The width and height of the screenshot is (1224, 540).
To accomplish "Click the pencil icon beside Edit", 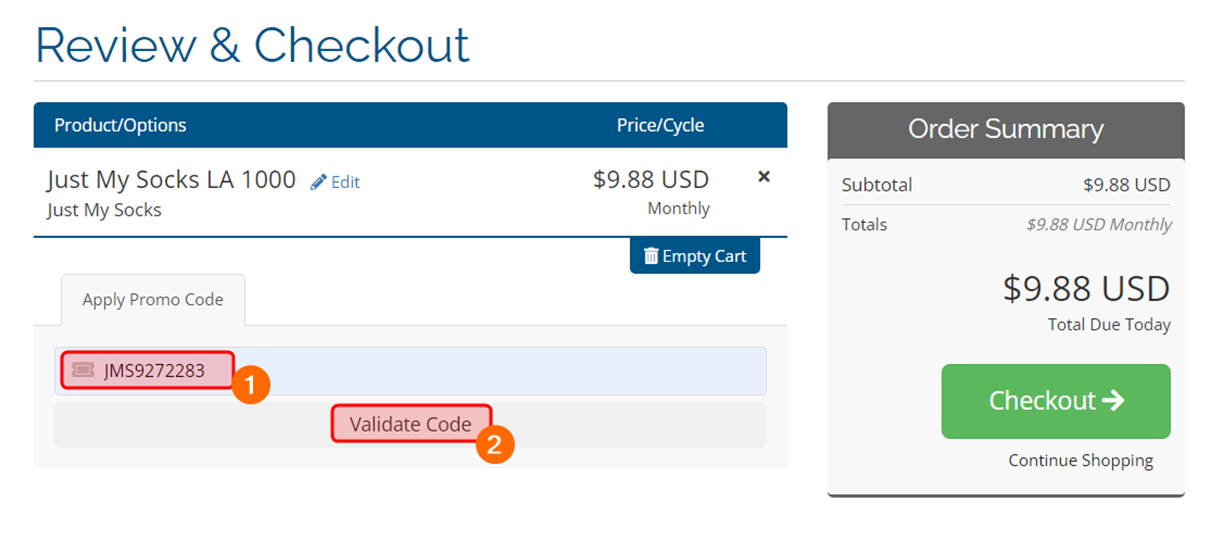I will [319, 182].
